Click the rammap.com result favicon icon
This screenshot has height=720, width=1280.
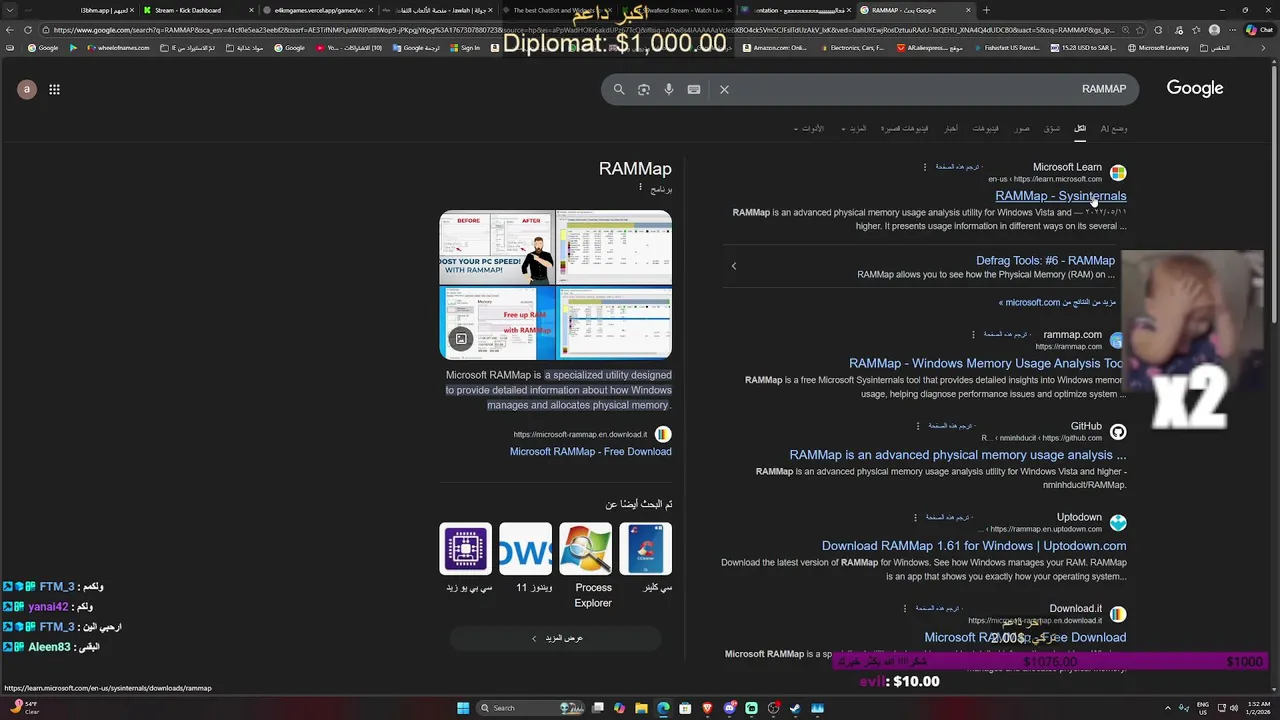pos(1117,340)
